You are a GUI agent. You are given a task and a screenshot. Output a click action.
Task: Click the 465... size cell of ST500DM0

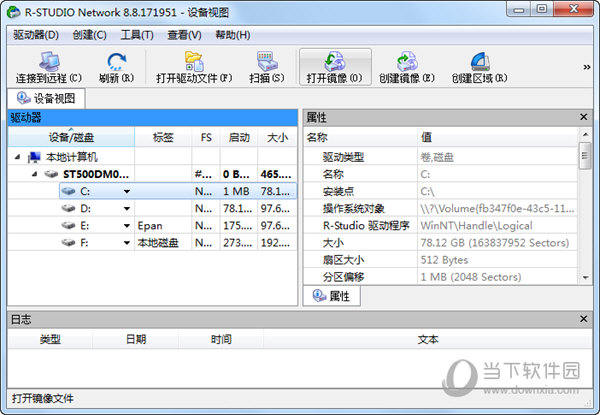click(x=276, y=174)
